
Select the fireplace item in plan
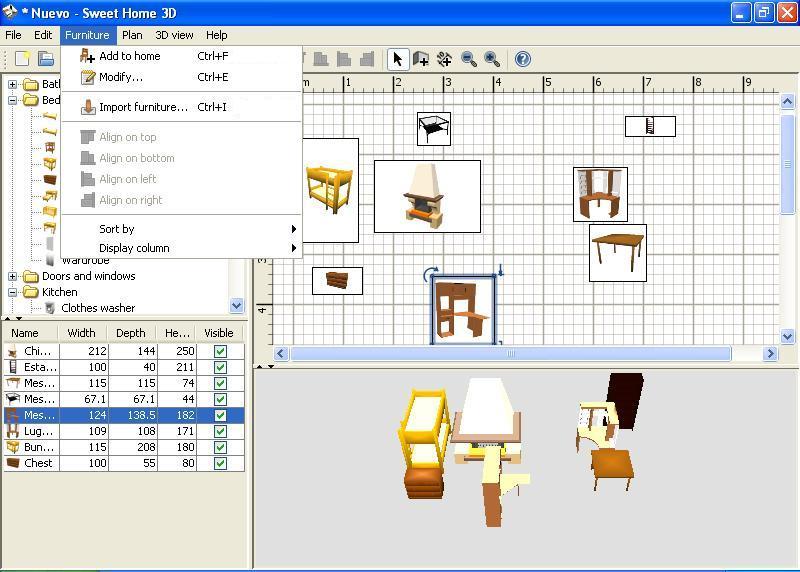click(427, 196)
